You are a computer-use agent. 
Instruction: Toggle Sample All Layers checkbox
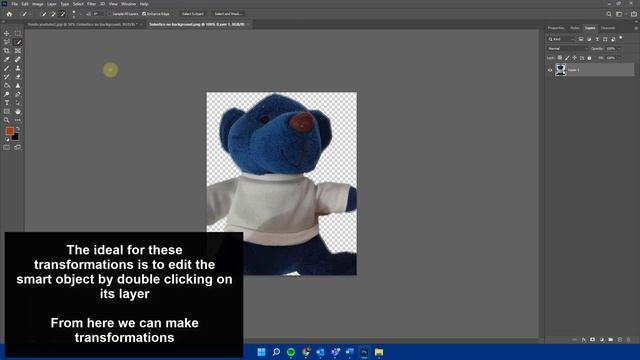[x=109, y=14]
